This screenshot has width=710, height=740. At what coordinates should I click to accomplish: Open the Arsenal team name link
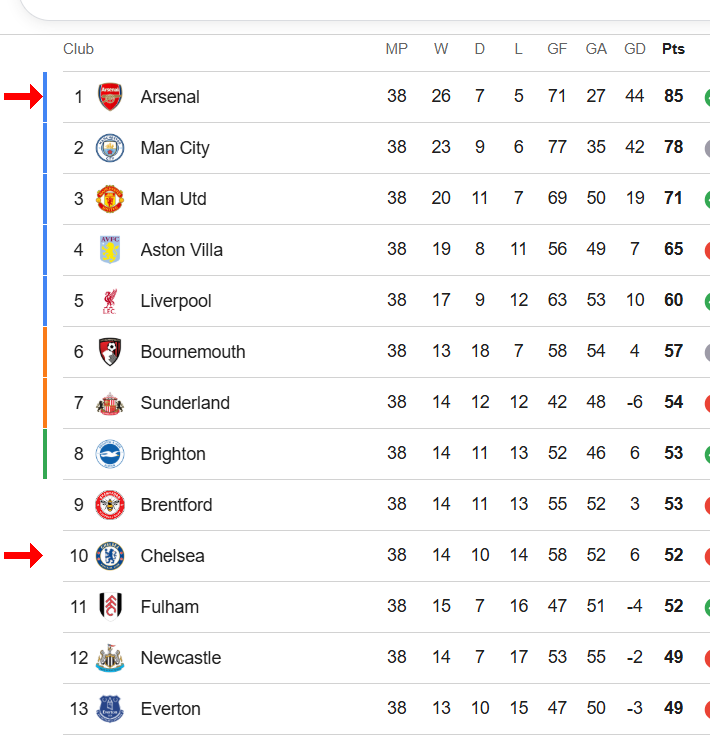170,97
